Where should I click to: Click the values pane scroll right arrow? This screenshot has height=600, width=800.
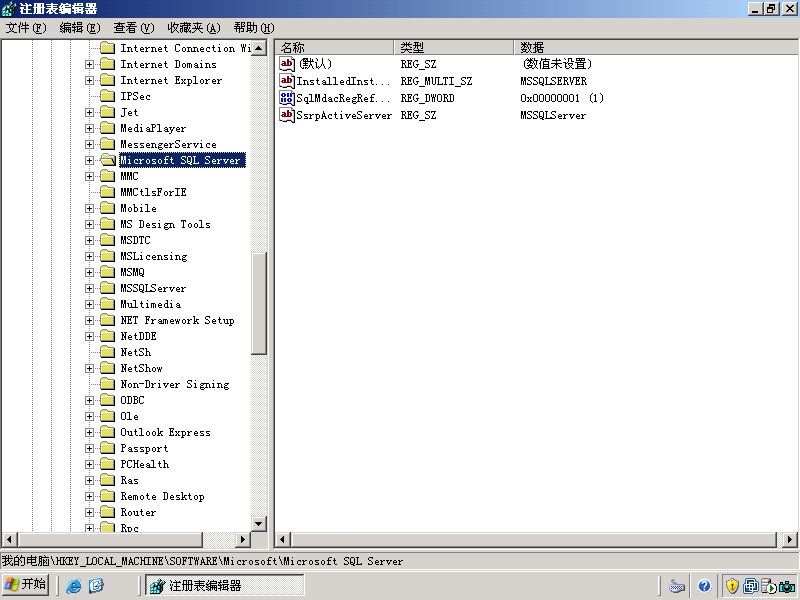point(790,539)
